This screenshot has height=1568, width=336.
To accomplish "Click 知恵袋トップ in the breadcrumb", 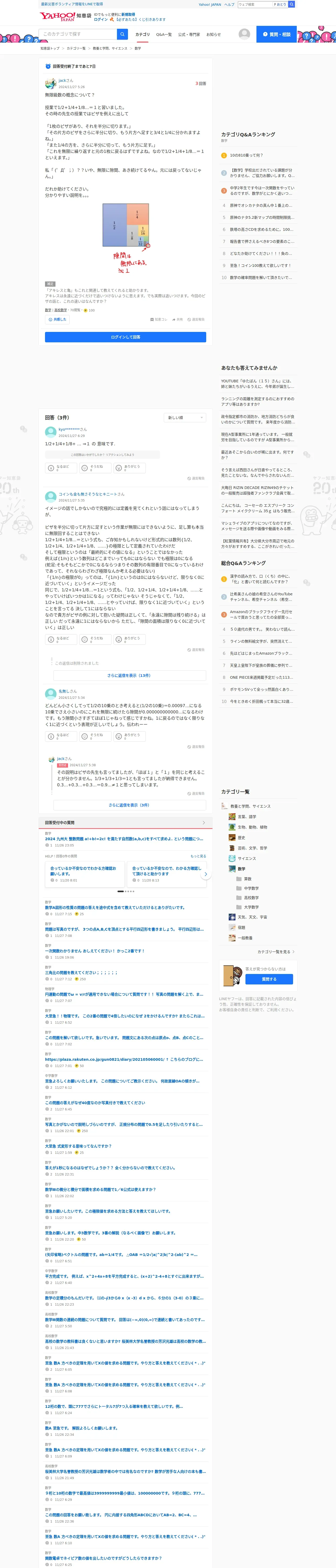I will coord(50,48).
